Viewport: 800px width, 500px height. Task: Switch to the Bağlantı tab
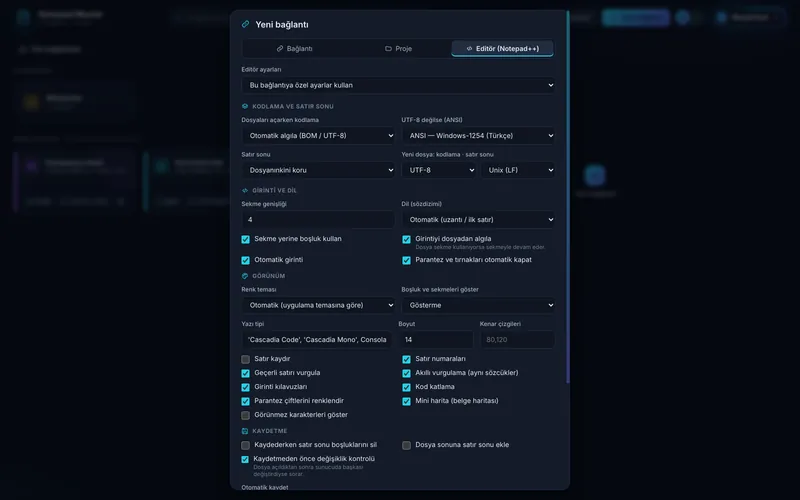294,48
